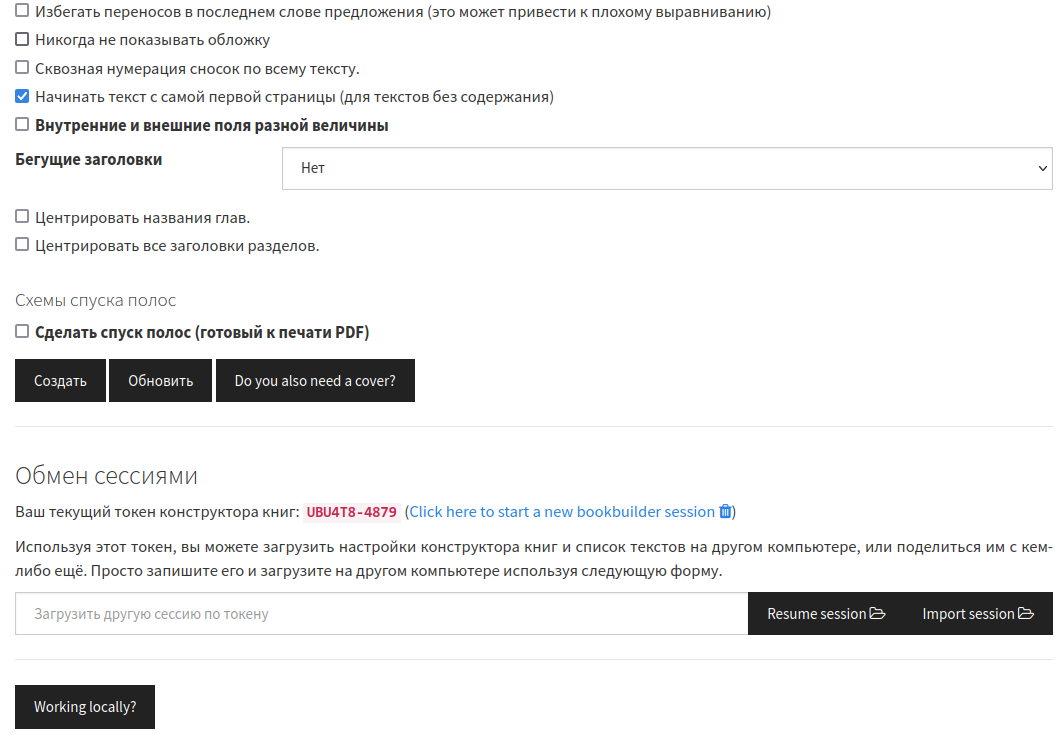Open the 'Бегущие заголовки' dropdown
This screenshot has width=1062, height=735.
click(667, 169)
